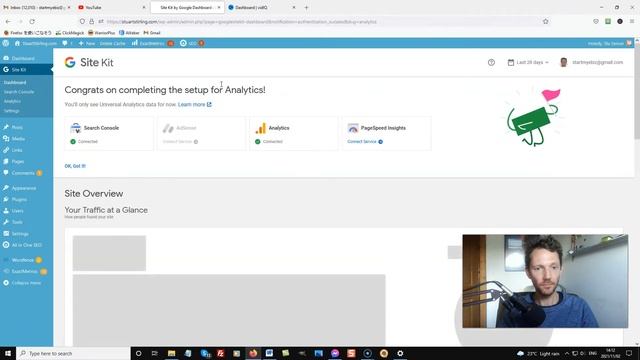This screenshot has height=360, width=640.
Task: Open Appearance via its brush icon
Action: (6, 188)
